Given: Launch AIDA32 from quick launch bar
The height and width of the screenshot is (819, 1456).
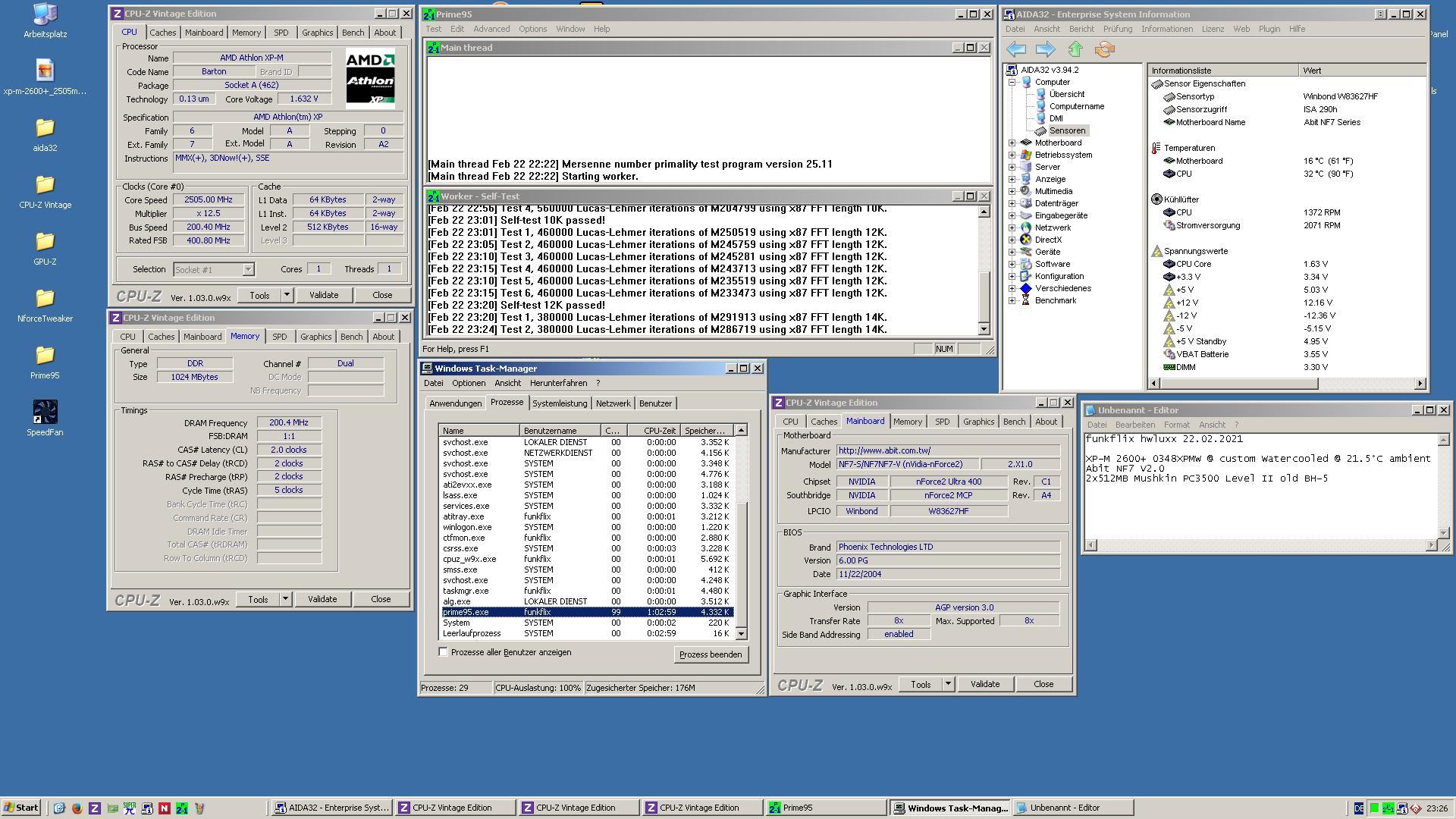Looking at the screenshot, I should (147, 808).
